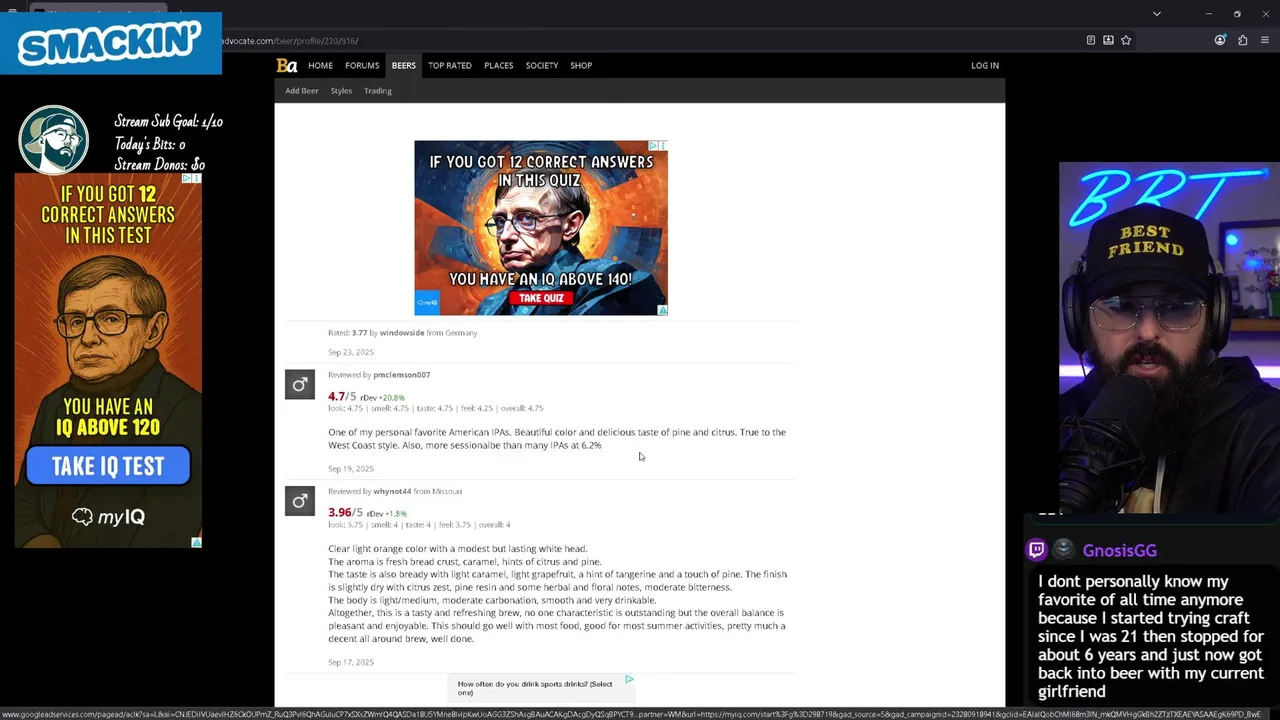This screenshot has height=720, width=1280.
Task: Open the Trading sub-menu link
Action: (378, 91)
